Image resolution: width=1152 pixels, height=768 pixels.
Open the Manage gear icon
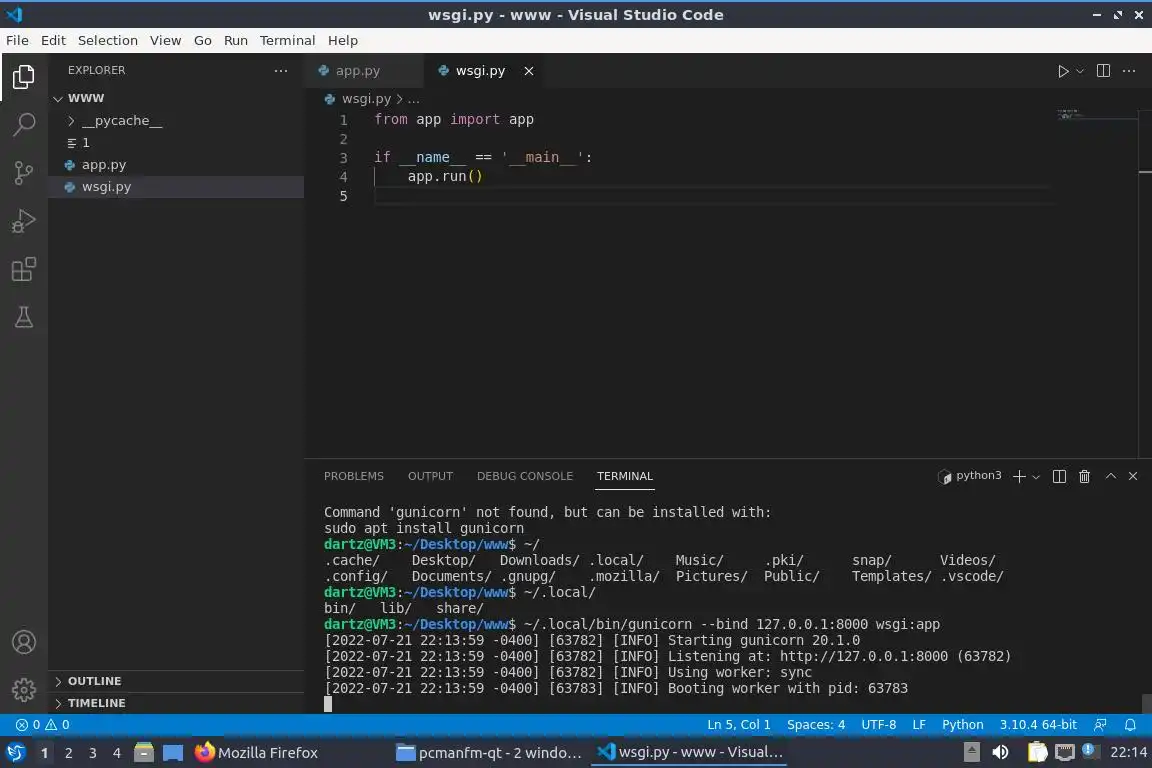[24, 689]
